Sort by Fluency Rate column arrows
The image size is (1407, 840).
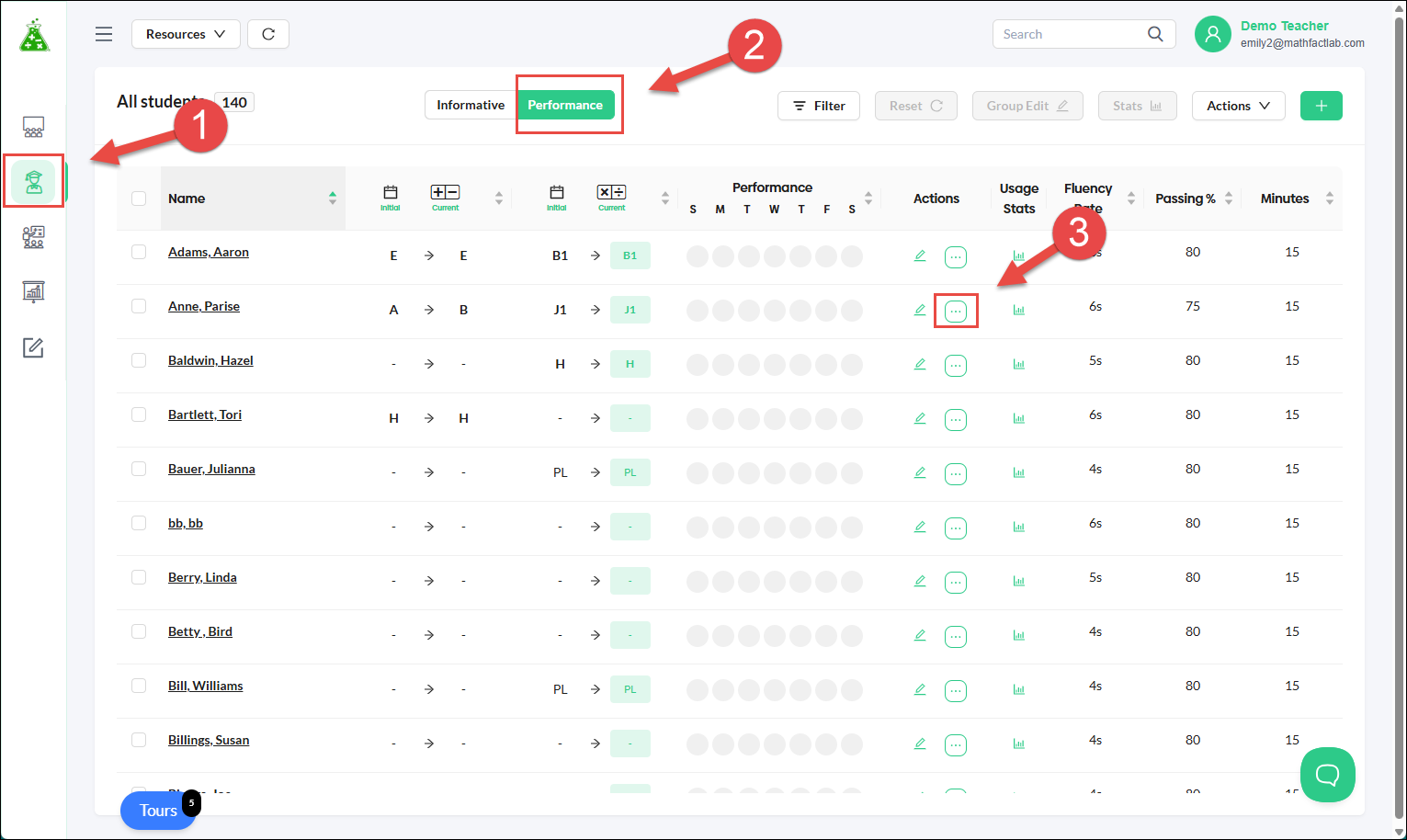[x=1131, y=199]
